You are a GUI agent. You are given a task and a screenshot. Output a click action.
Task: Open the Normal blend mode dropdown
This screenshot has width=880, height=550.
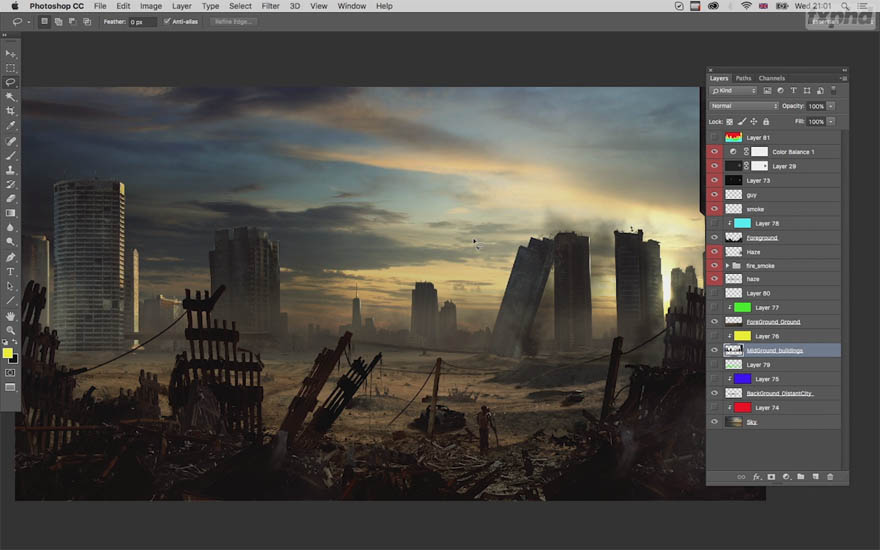(744, 106)
